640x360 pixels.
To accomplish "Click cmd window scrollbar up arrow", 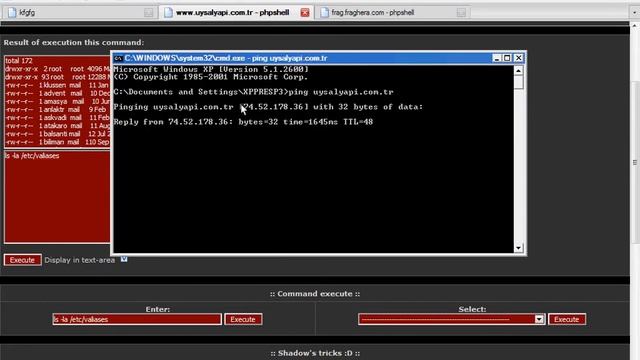I will coord(518,71).
